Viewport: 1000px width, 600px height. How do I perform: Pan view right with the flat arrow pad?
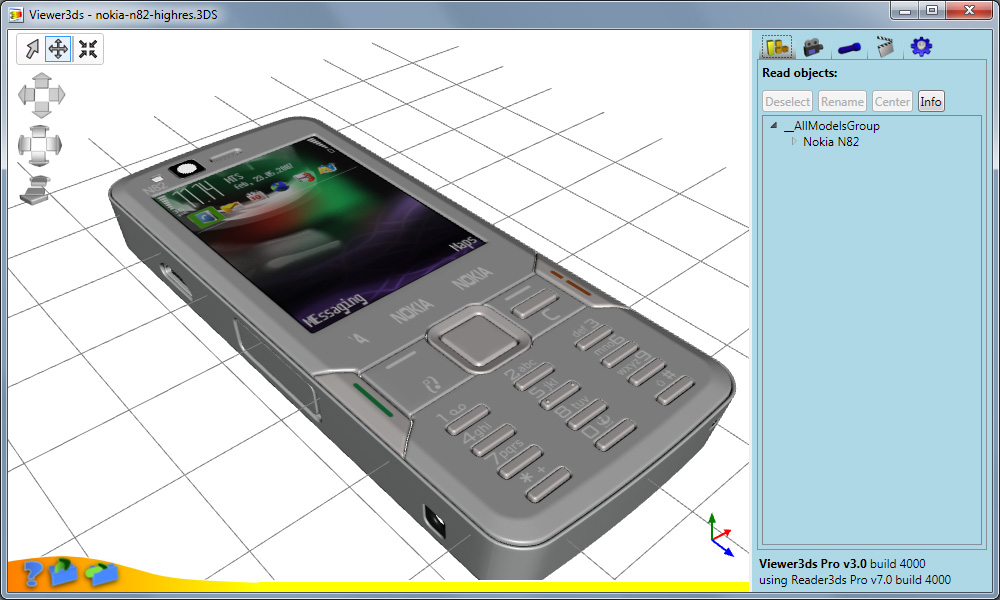coord(57,95)
